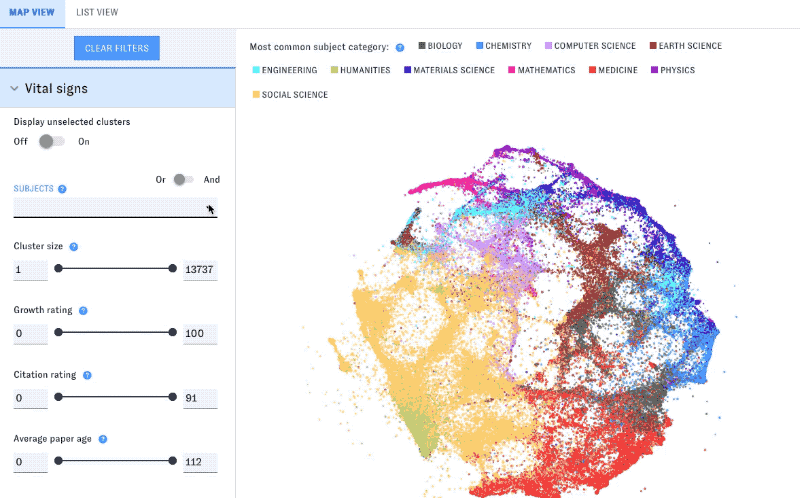Open the Subjects dropdown field
800x498 pixels.
[x=115, y=208]
